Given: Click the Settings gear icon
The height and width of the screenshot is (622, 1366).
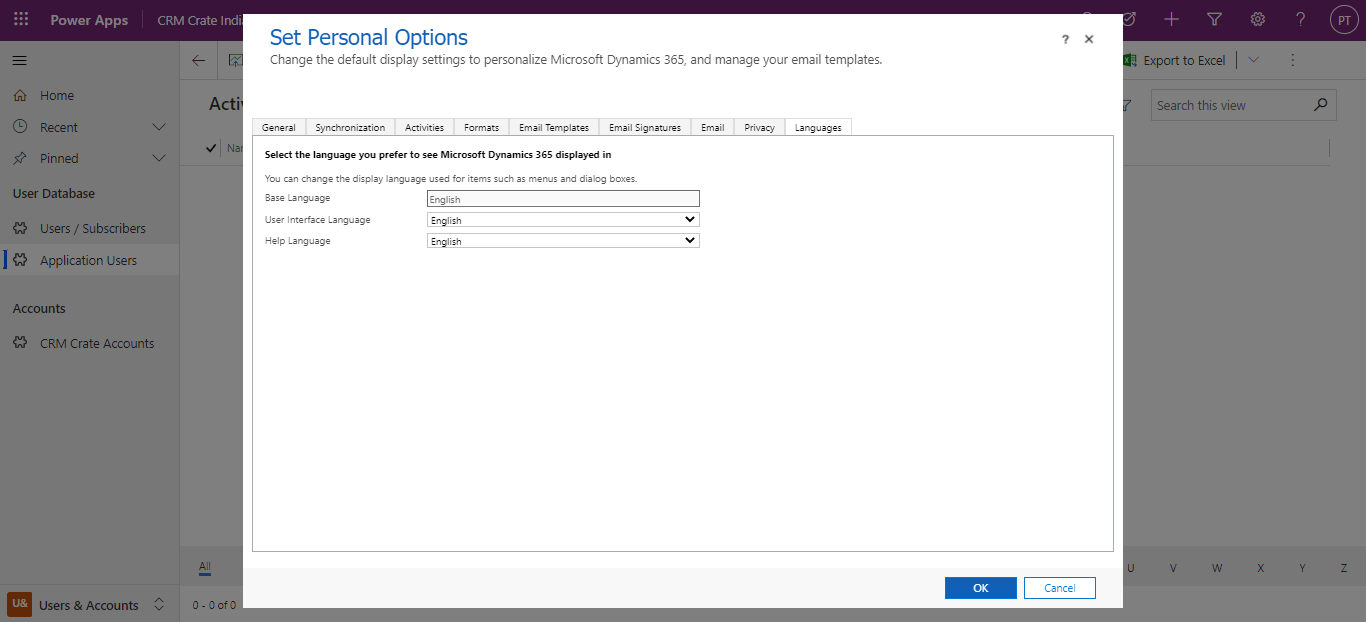Looking at the screenshot, I should point(1257,19).
